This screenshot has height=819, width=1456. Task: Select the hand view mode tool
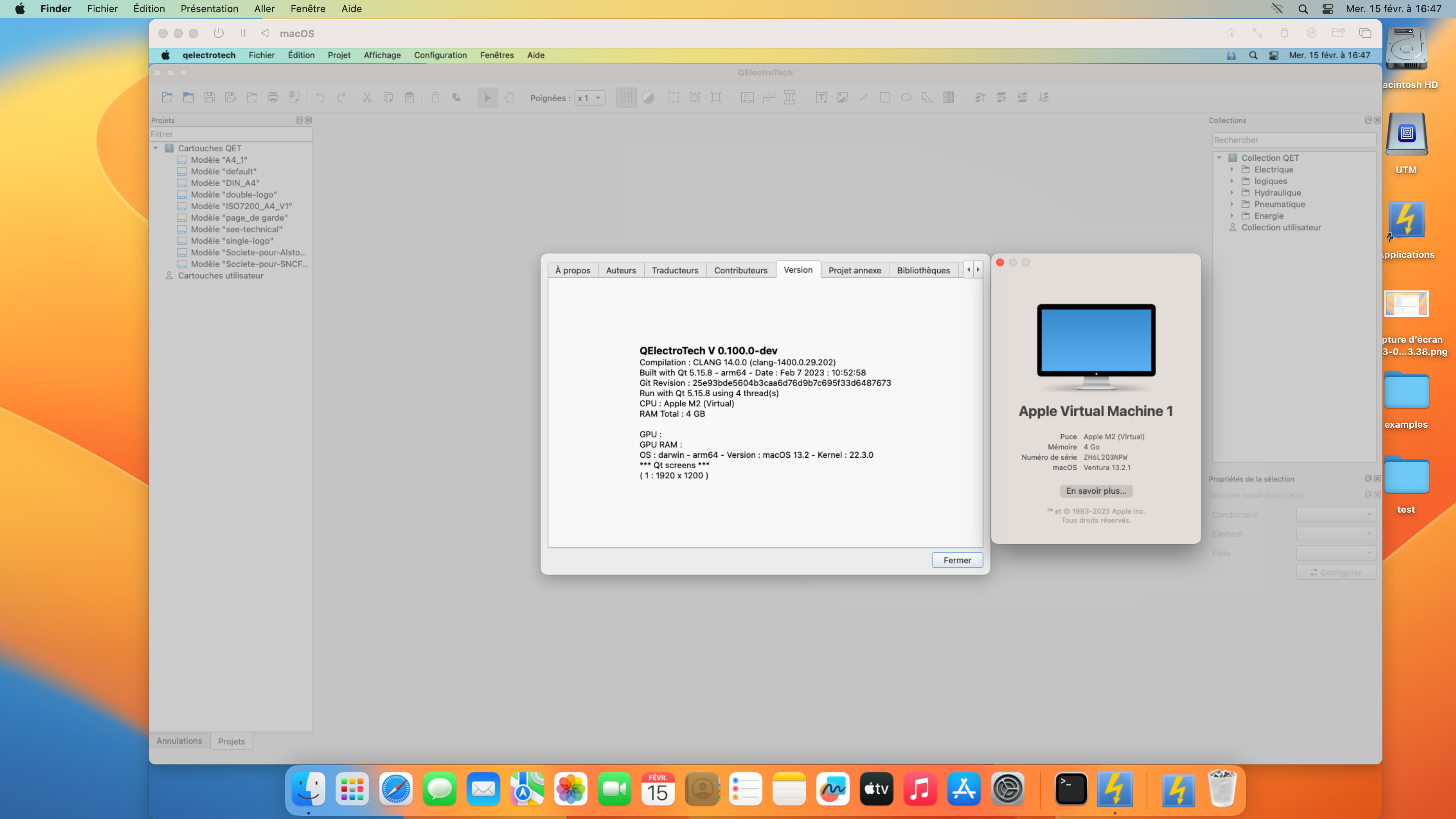(x=509, y=97)
